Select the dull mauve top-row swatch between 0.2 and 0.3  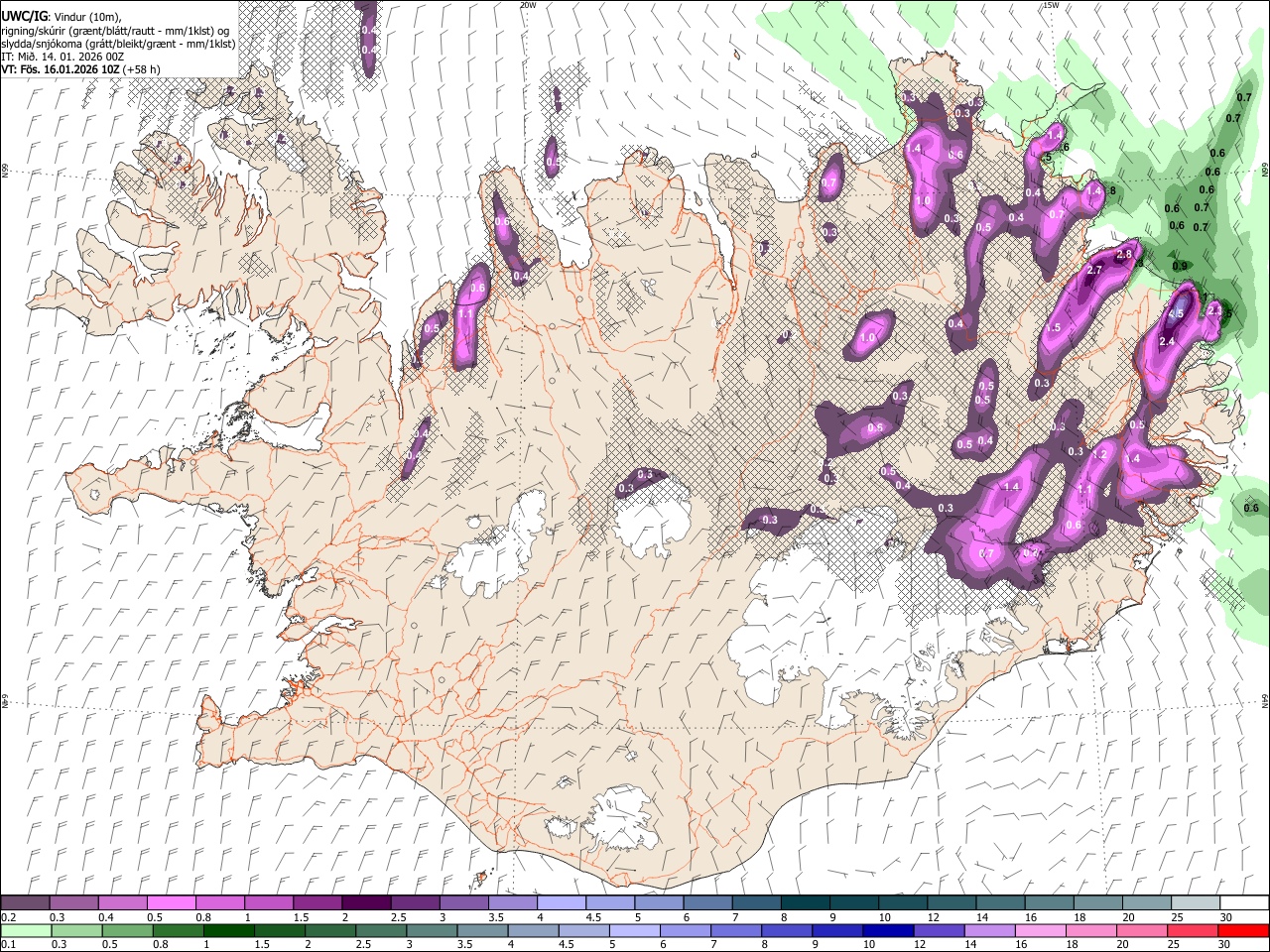click(25, 902)
